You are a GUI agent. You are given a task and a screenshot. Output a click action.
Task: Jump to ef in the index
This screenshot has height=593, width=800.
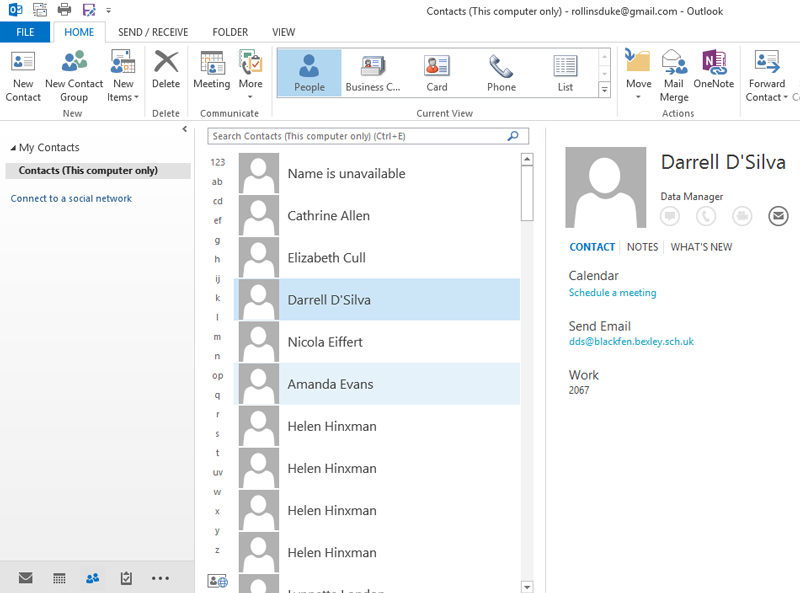(218, 220)
